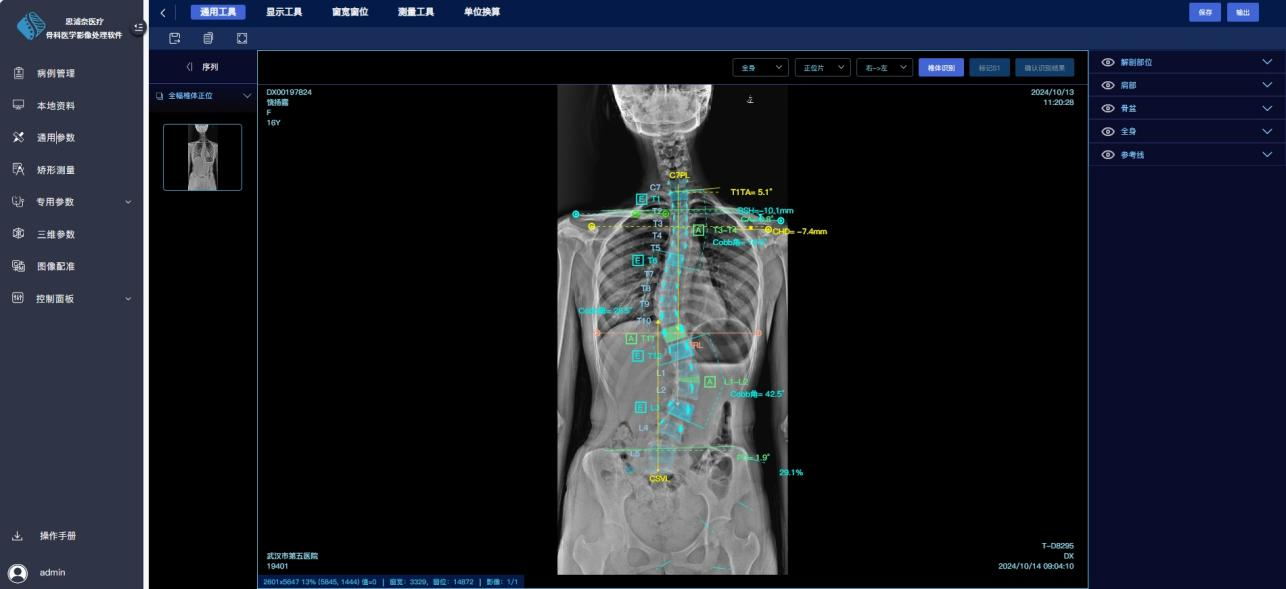Collapse the 全幅椎体正位 series chevron
This screenshot has width=1286, height=589.
[x=247, y=96]
